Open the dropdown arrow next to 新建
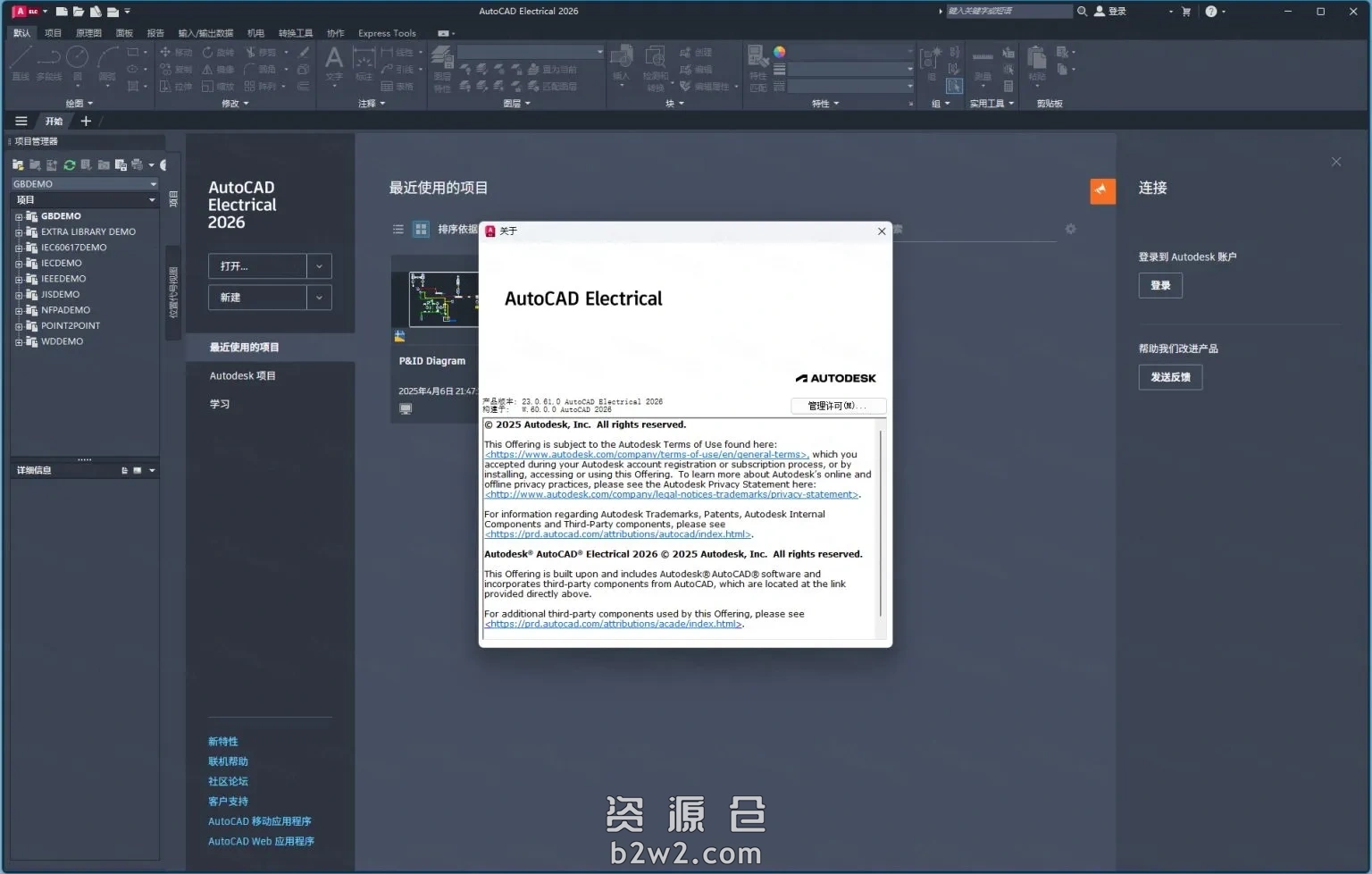 pyautogui.click(x=319, y=298)
